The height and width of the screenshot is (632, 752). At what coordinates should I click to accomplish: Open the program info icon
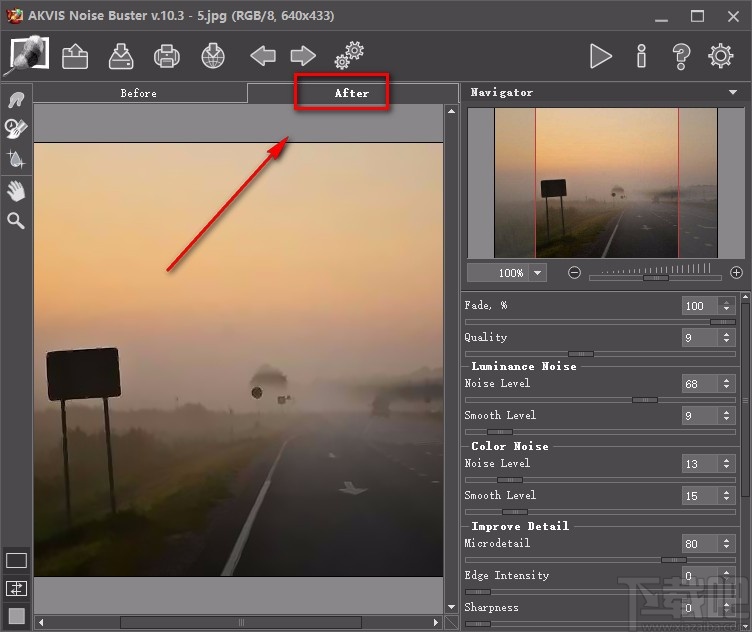(x=641, y=56)
